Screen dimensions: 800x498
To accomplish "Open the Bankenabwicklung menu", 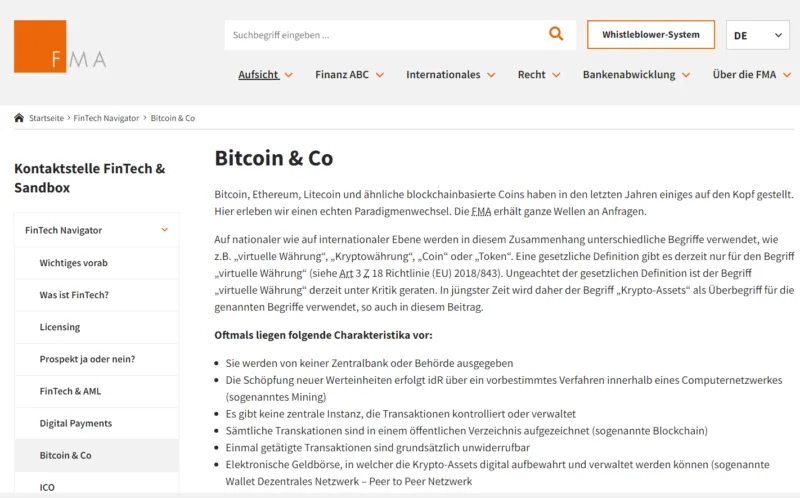I will click(x=636, y=75).
